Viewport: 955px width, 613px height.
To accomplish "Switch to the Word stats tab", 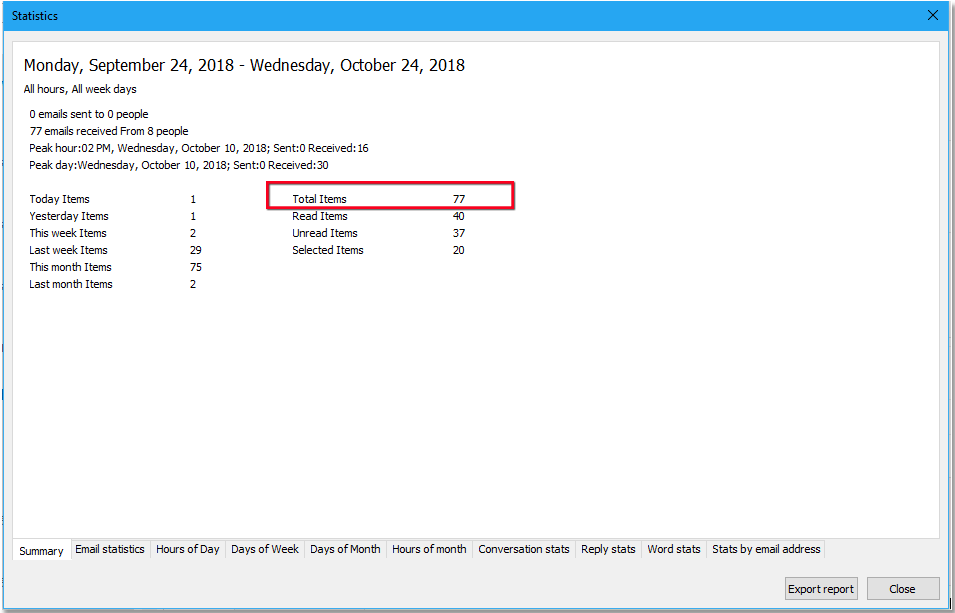I will click(673, 549).
